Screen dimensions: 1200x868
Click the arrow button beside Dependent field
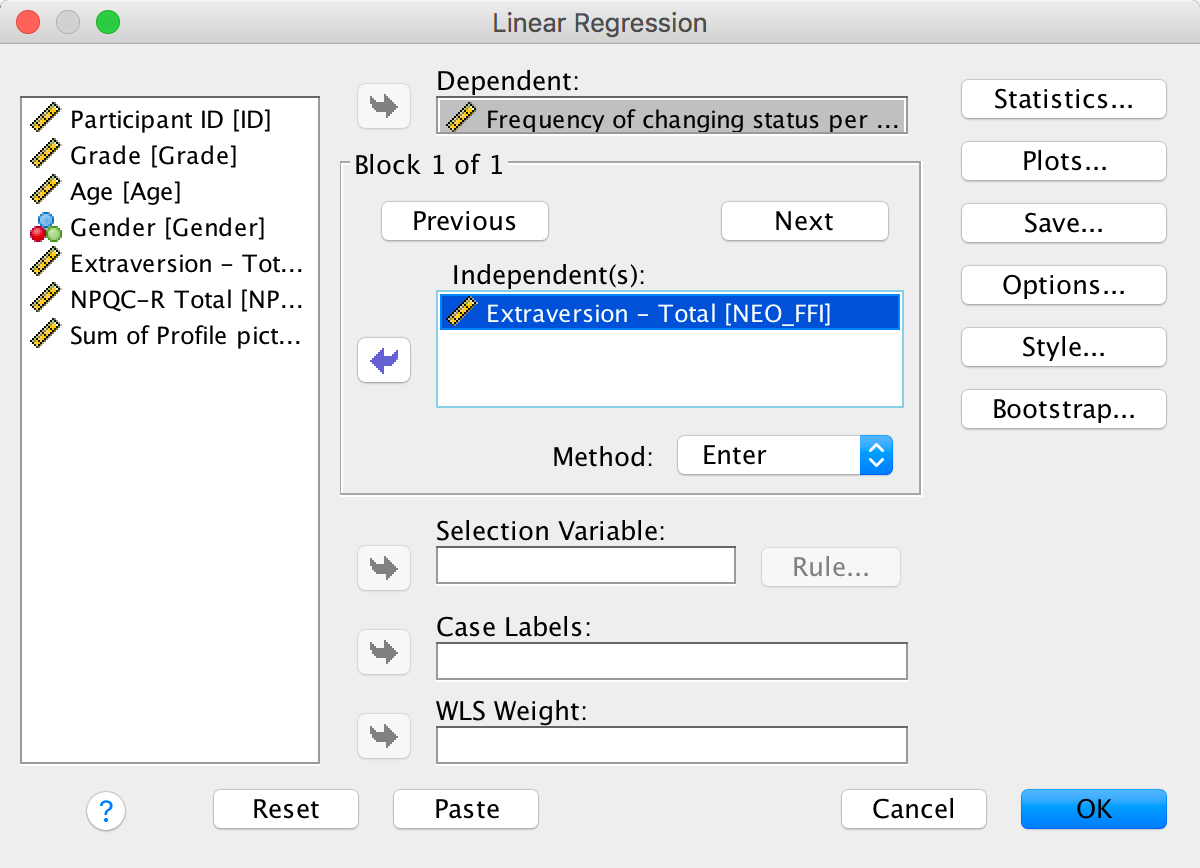click(x=384, y=106)
